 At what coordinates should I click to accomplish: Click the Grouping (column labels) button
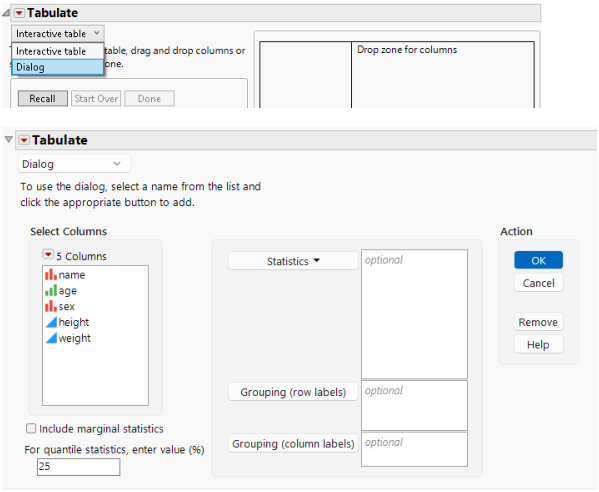pos(293,443)
